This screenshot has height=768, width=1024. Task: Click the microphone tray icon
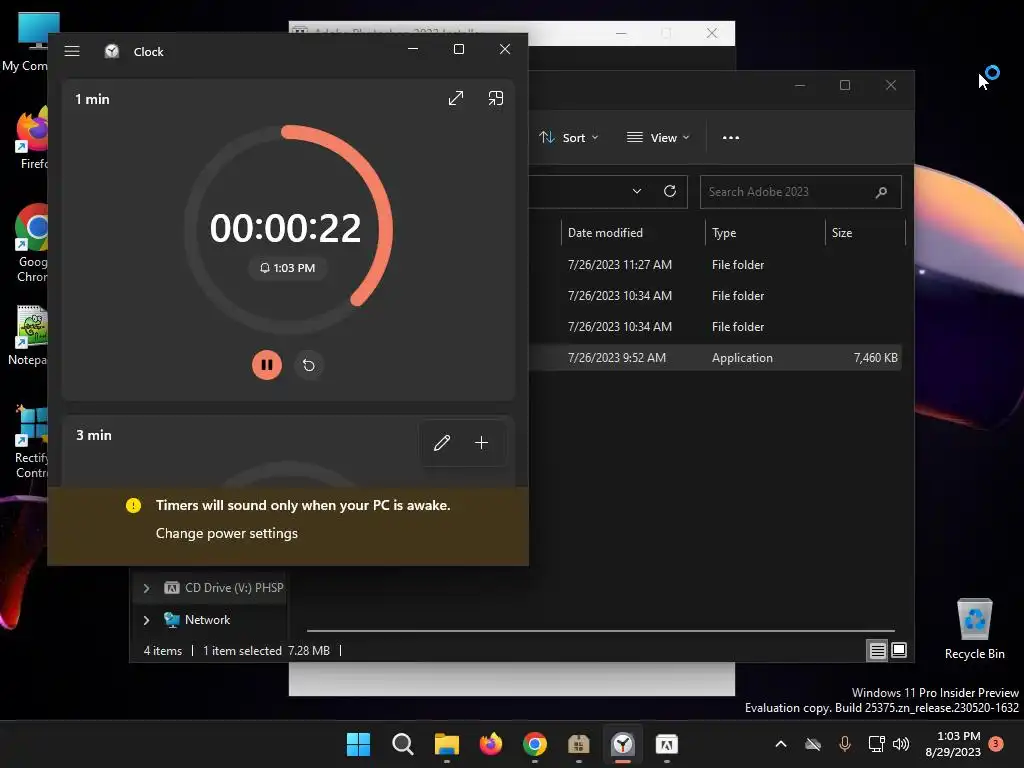point(844,744)
